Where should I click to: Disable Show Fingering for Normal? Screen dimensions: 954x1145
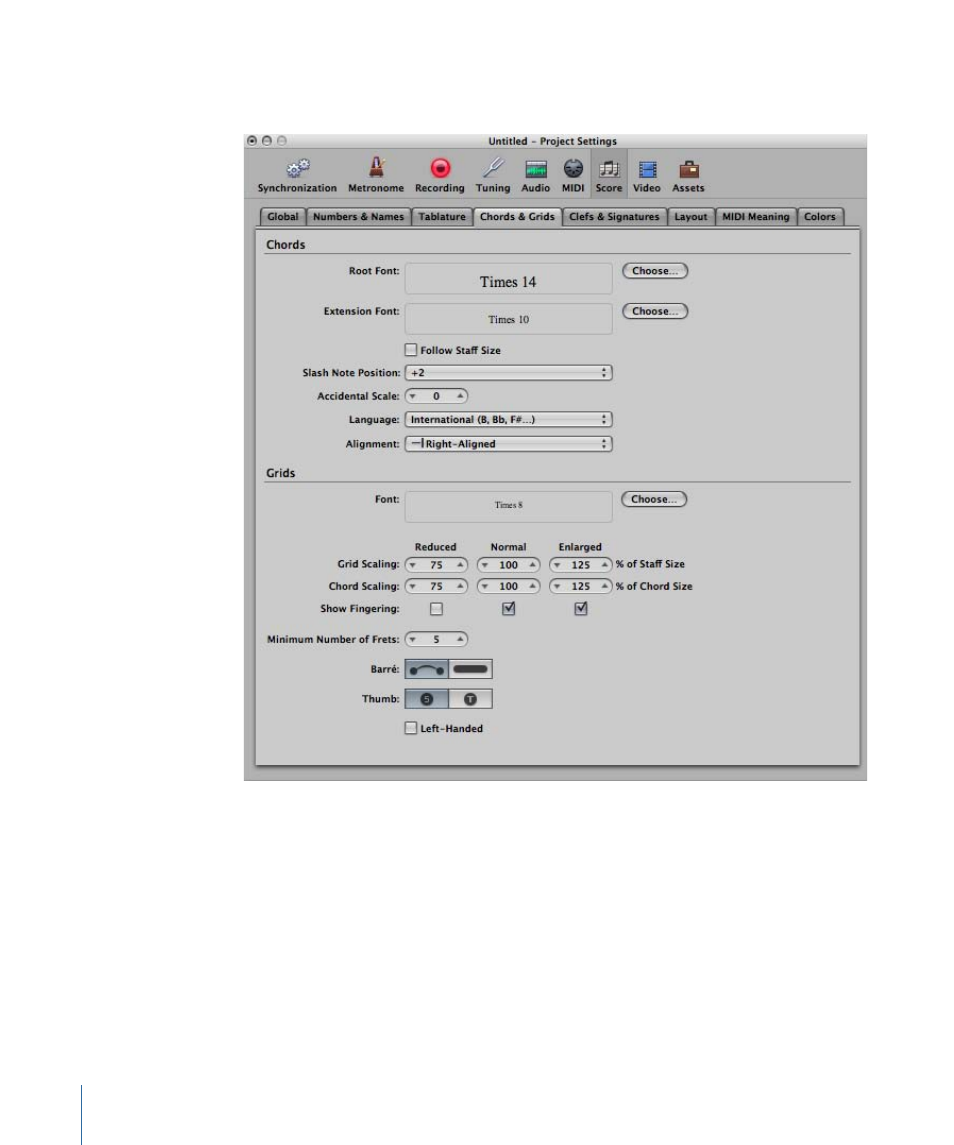(508, 608)
